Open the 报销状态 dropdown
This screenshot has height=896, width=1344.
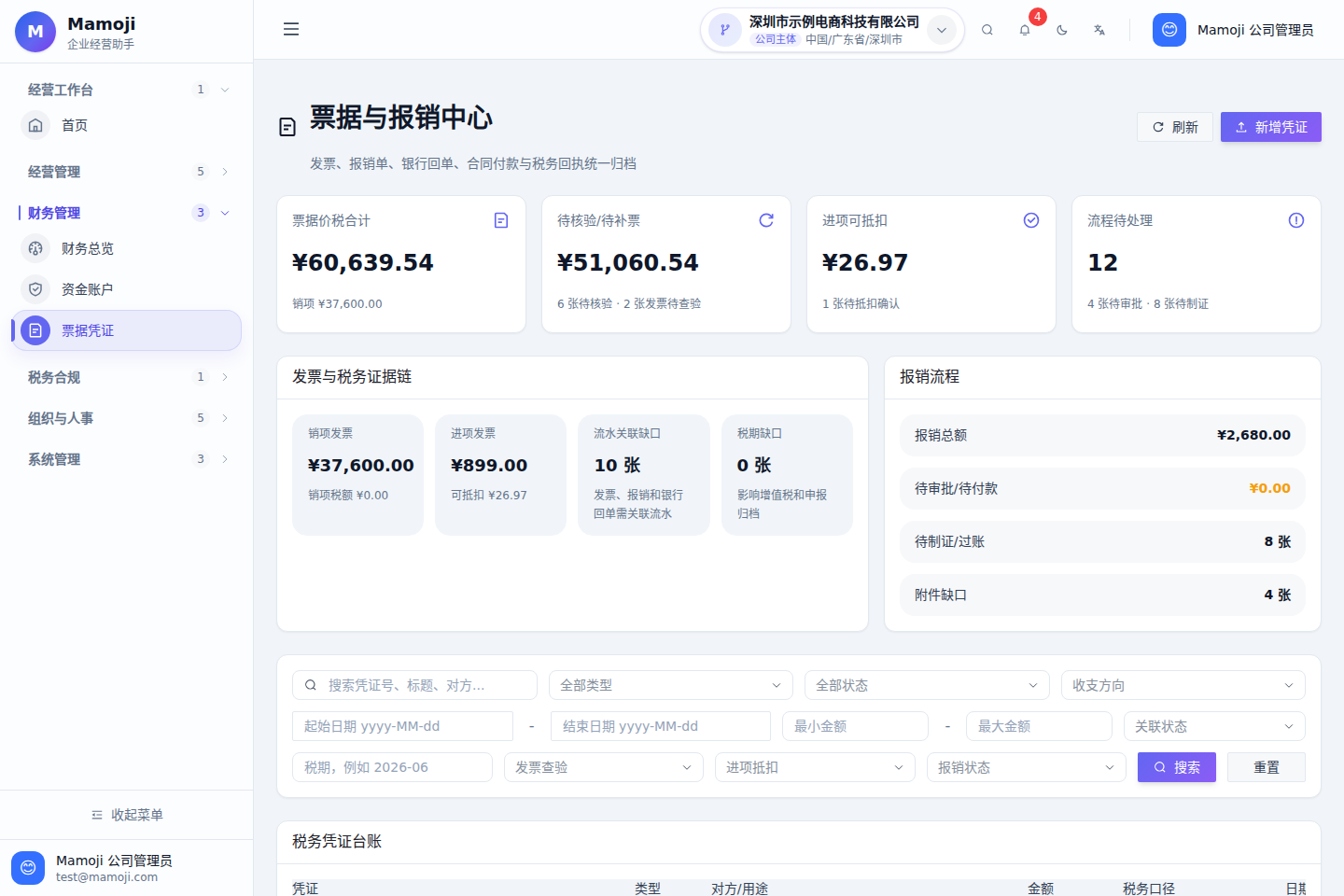(1027, 767)
